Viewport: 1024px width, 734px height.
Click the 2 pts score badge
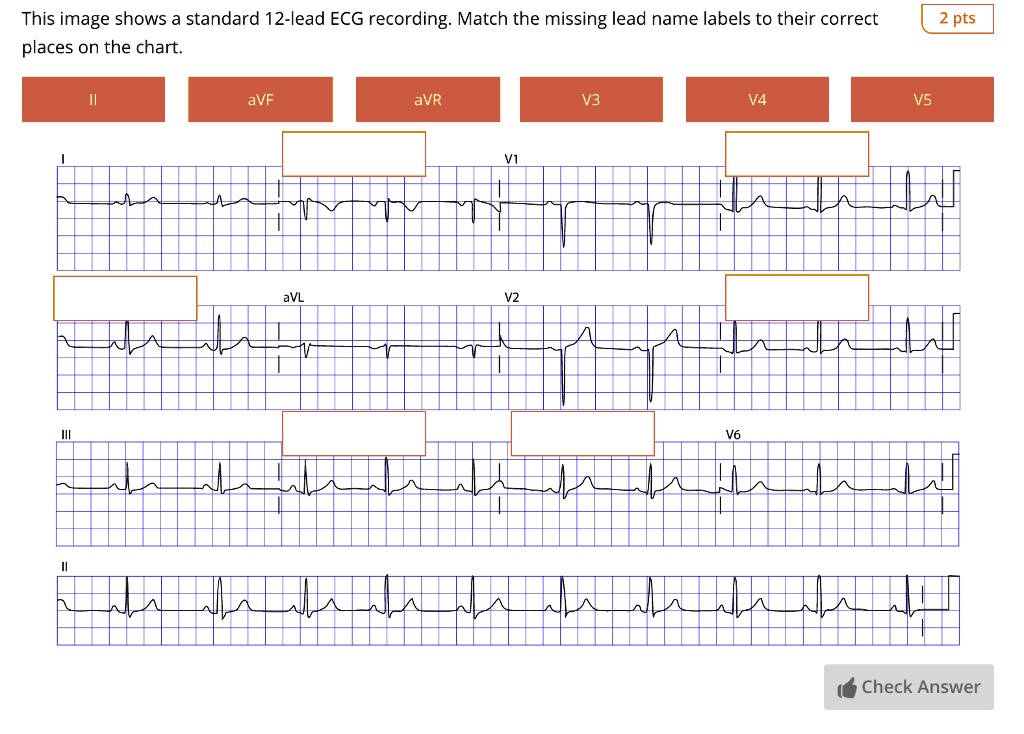click(957, 18)
